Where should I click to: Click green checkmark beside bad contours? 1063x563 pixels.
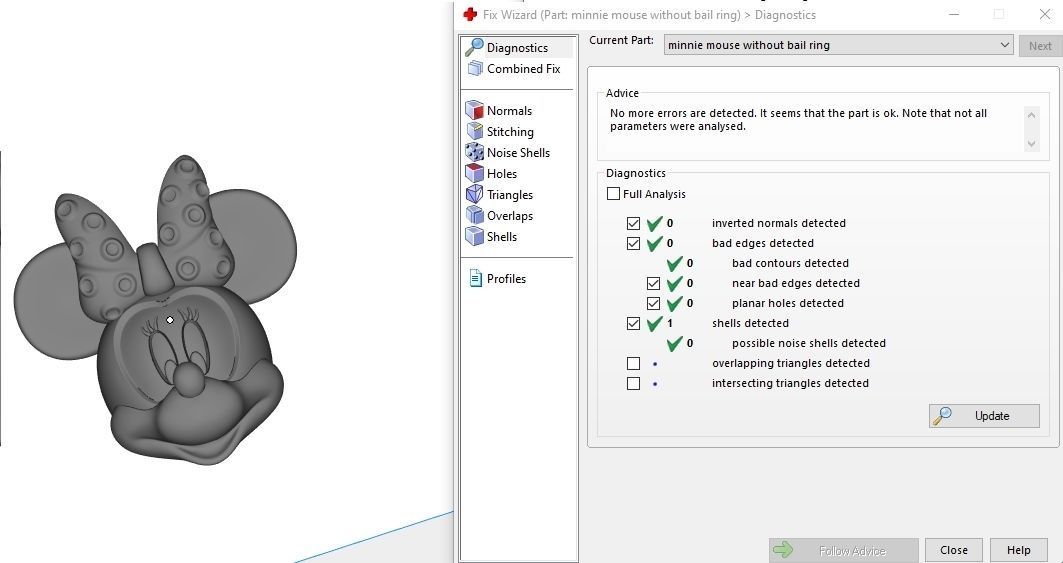[x=675, y=263]
